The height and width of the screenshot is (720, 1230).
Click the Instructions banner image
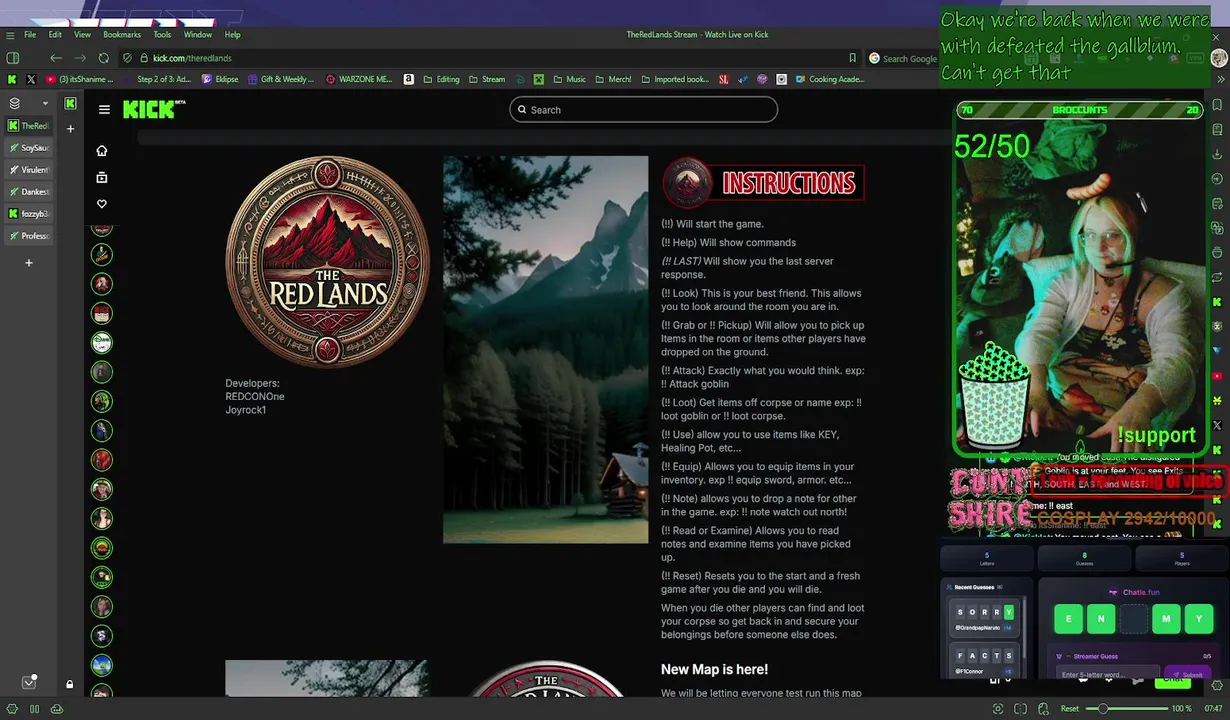(x=763, y=183)
